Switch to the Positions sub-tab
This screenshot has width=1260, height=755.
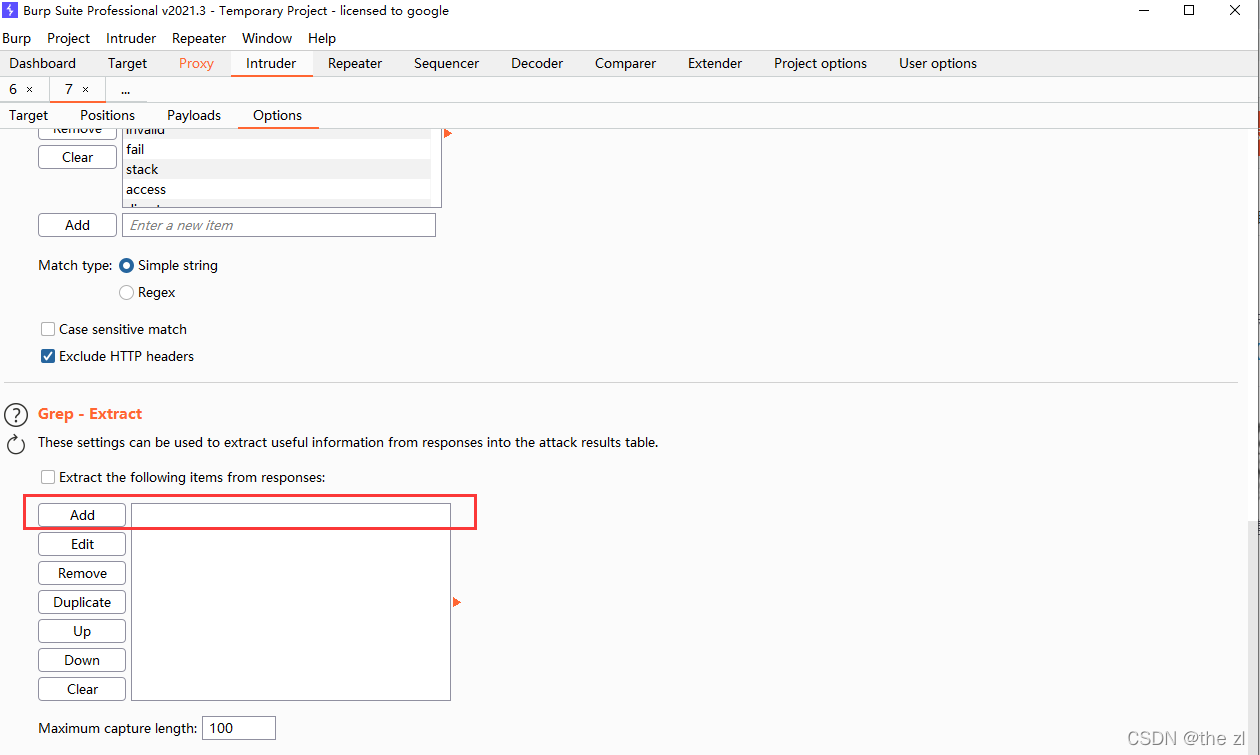(x=107, y=115)
